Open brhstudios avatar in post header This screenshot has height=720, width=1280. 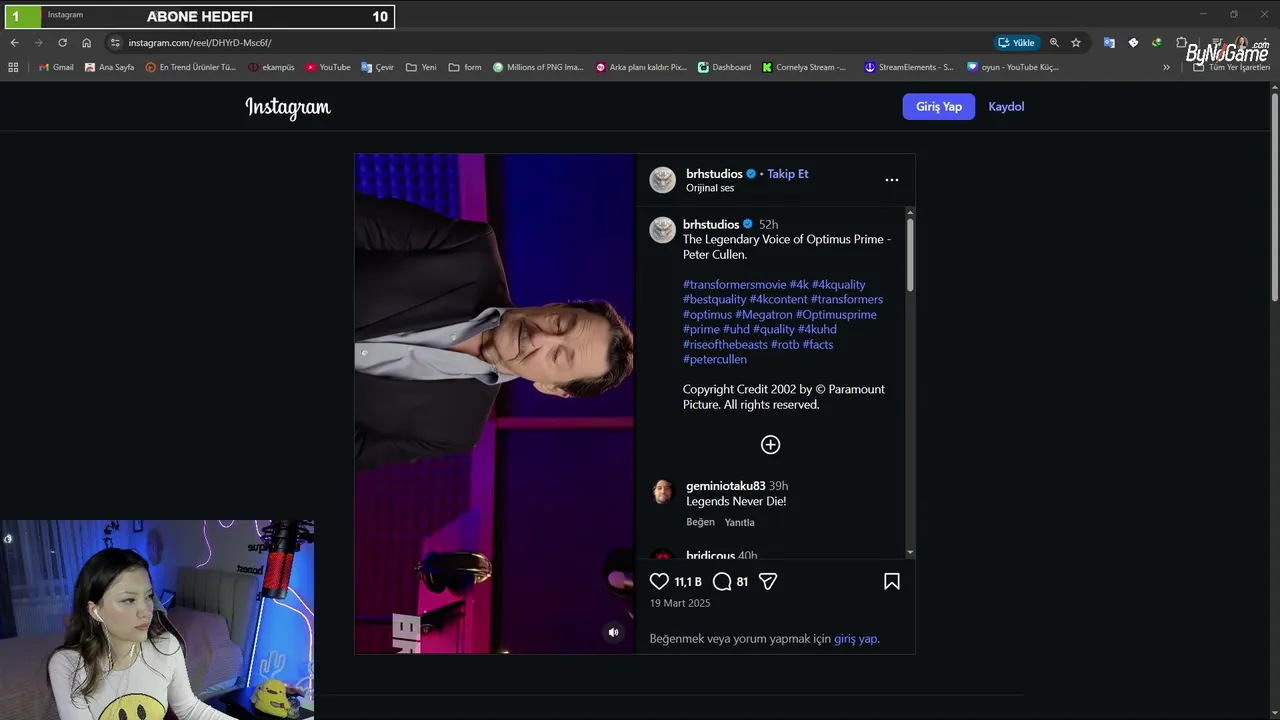click(662, 180)
